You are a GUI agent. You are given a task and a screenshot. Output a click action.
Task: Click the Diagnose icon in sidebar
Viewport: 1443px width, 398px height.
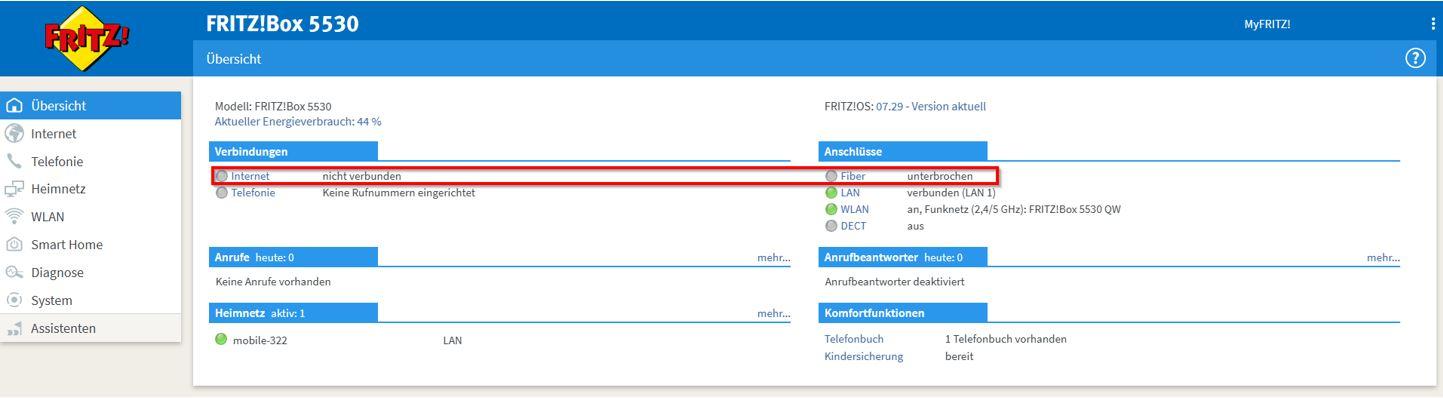(15, 272)
